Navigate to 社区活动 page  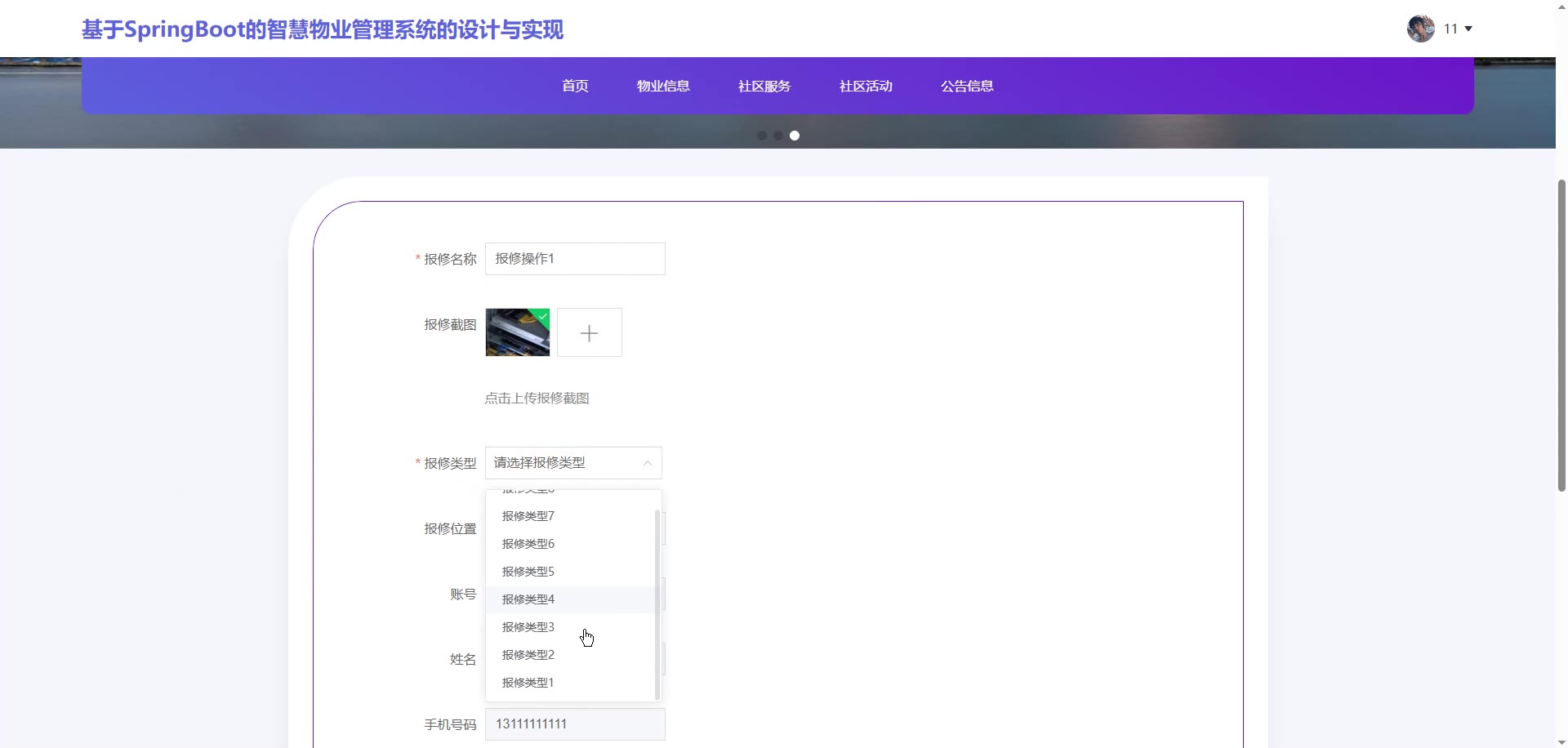866,86
